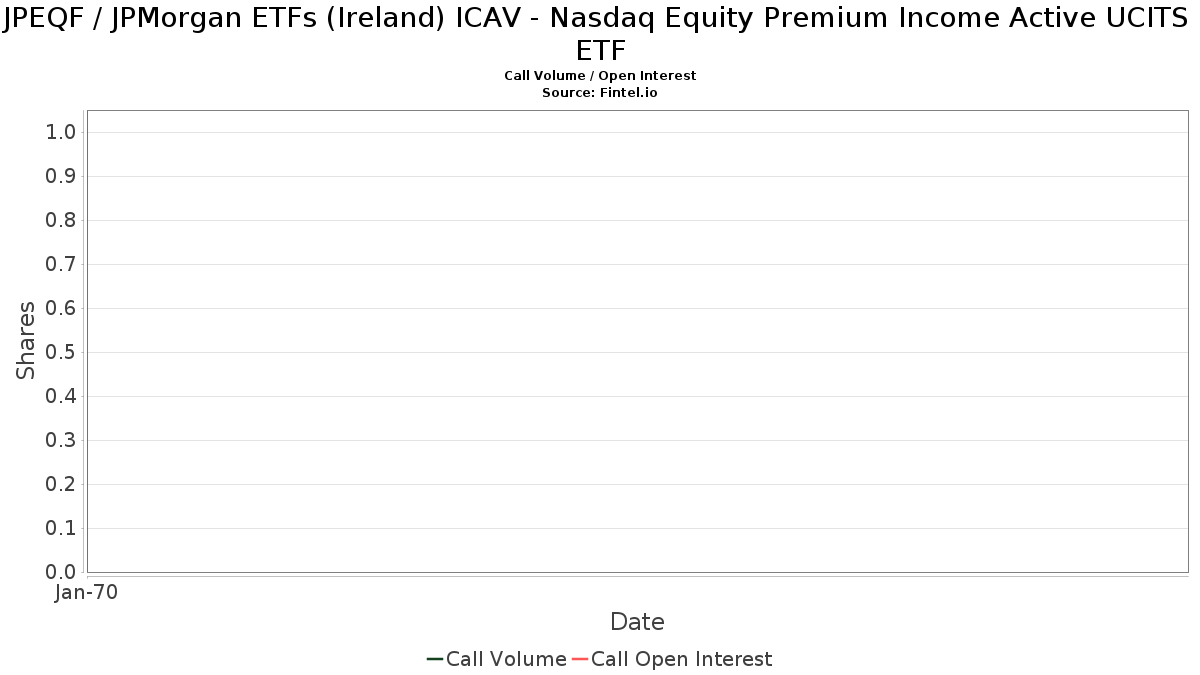This screenshot has height=675, width=1200.
Task: Click the Shares y-axis label
Action: [26, 340]
